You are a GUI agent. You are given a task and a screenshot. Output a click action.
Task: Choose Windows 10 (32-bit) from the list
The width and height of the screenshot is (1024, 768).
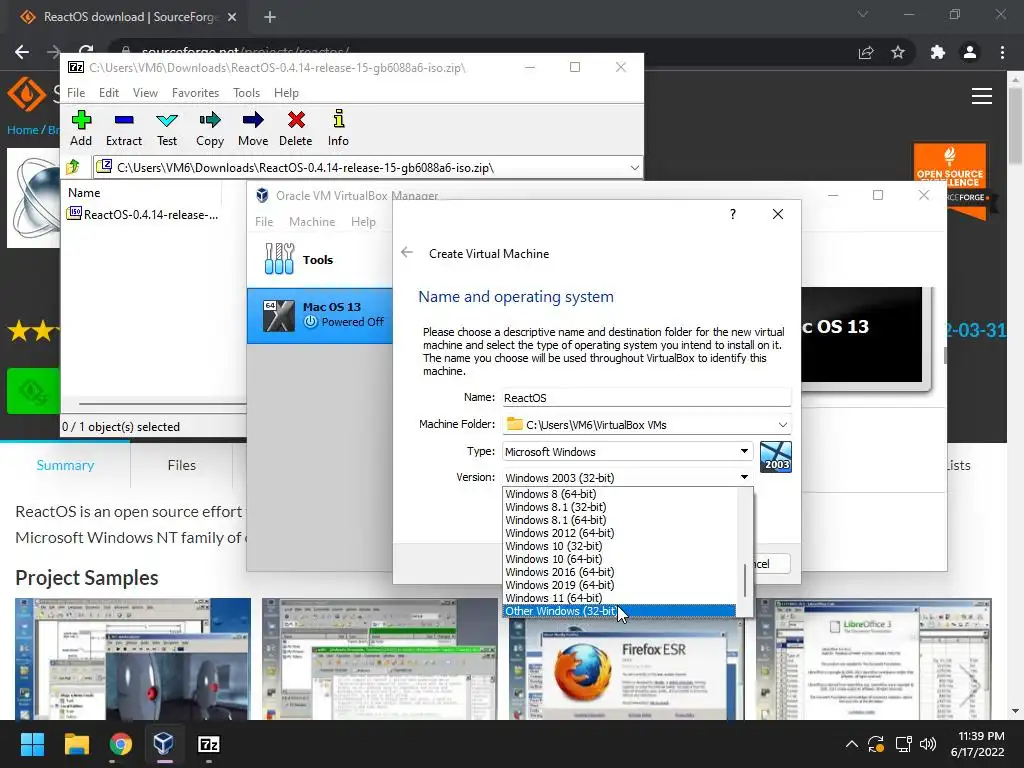[619, 546]
